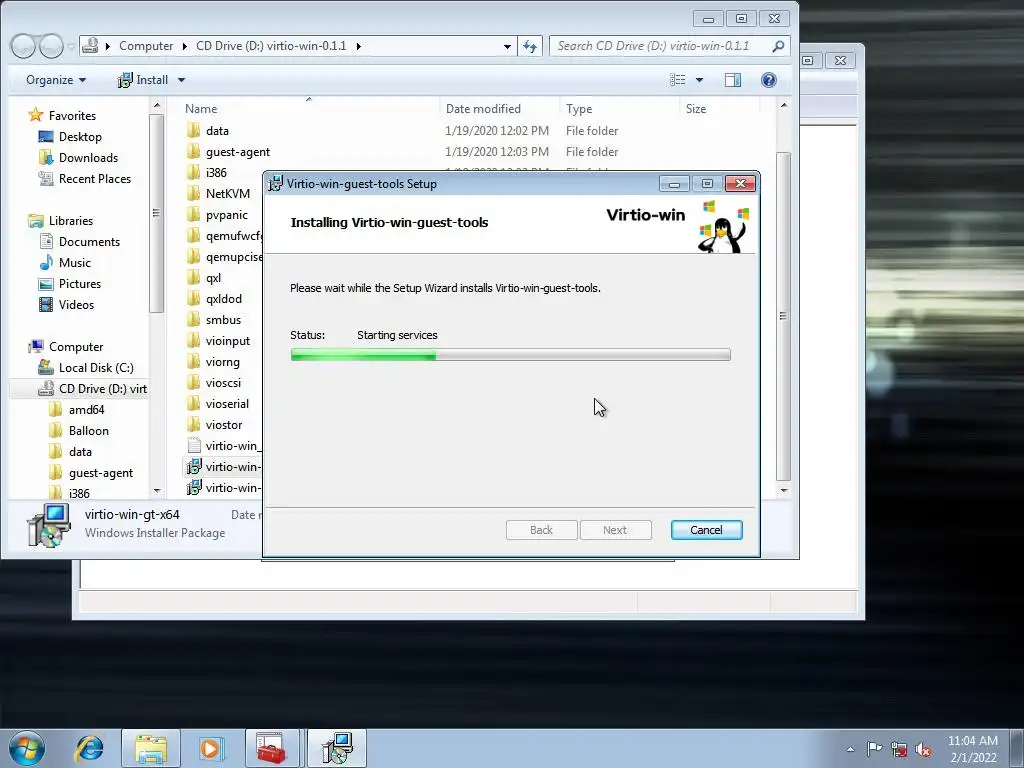Expand the Install dropdown arrow
Screen dimensions: 1024x768
click(x=182, y=80)
